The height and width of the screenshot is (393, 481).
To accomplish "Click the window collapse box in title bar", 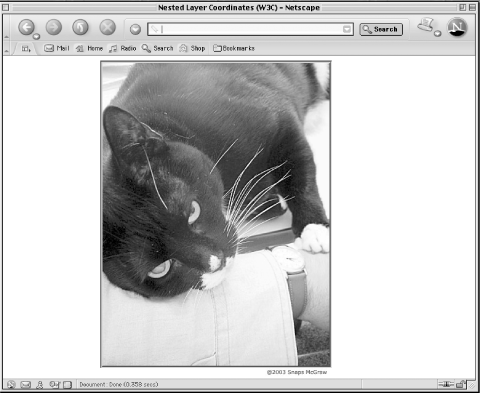I will point(472,7).
